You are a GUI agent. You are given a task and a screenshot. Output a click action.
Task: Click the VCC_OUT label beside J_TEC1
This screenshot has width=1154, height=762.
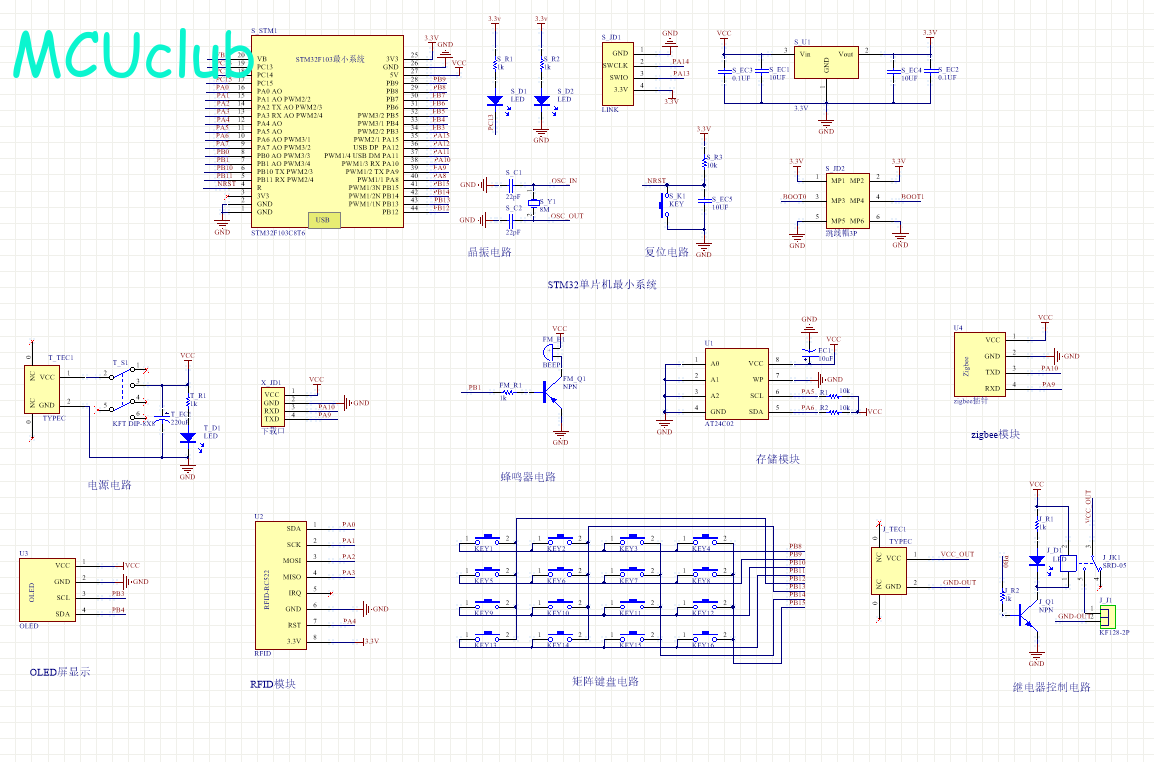click(x=957, y=554)
